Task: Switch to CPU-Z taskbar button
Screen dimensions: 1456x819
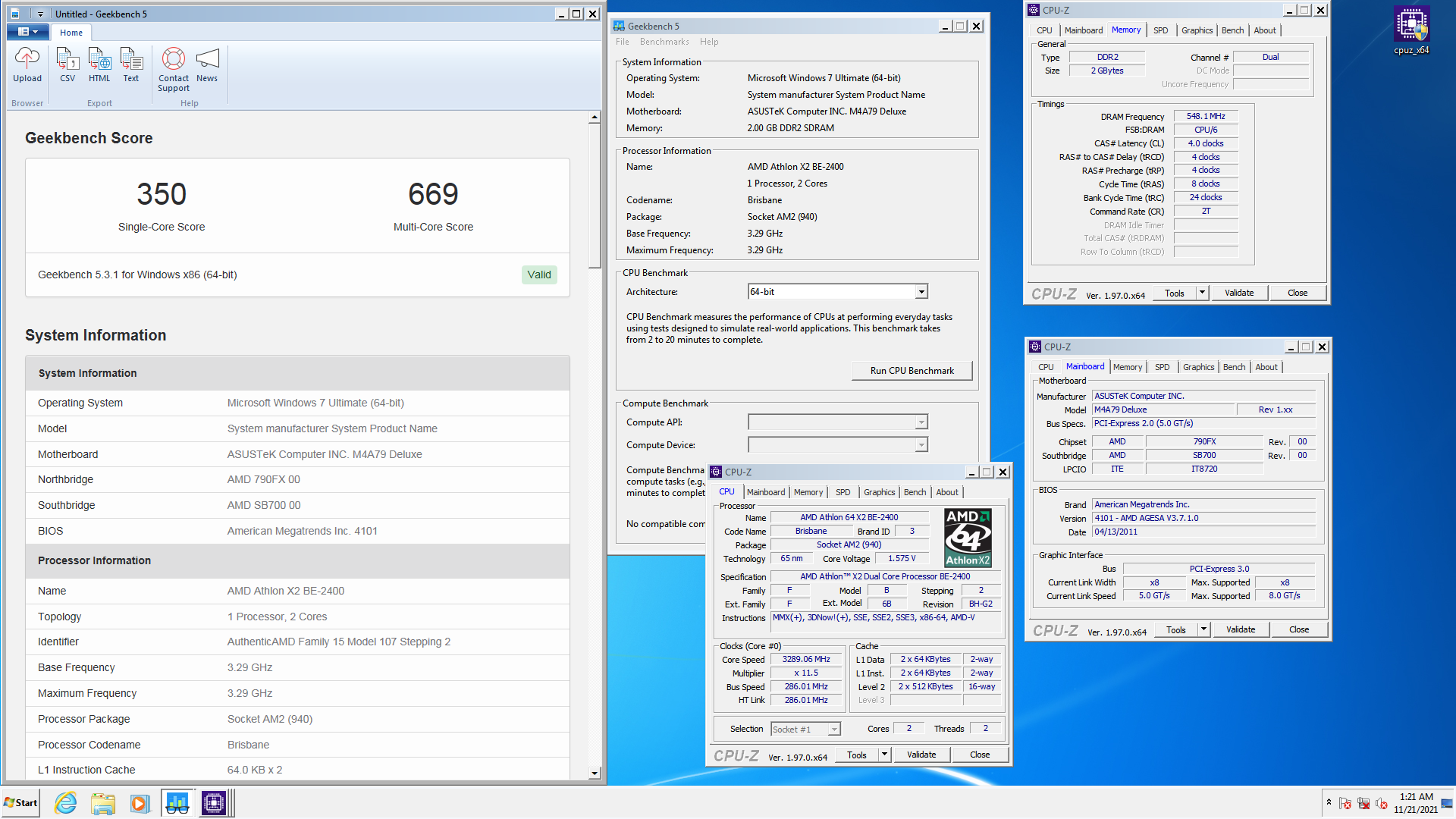Action: point(215,803)
